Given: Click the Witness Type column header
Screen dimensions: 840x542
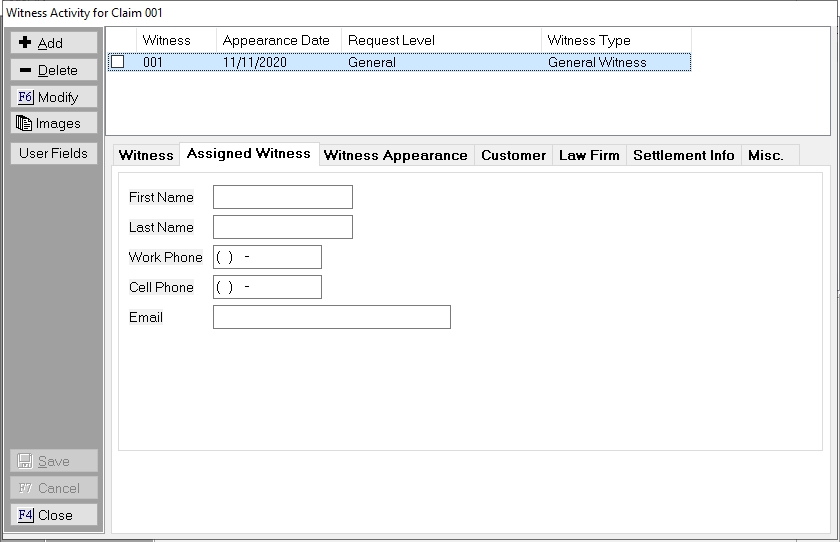Looking at the screenshot, I should (614, 40).
